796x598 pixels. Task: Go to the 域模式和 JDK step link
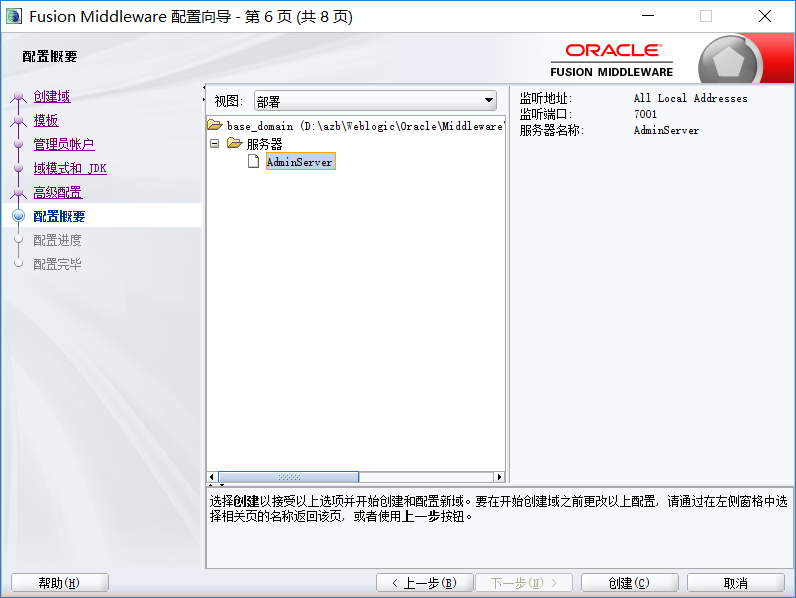coord(70,168)
